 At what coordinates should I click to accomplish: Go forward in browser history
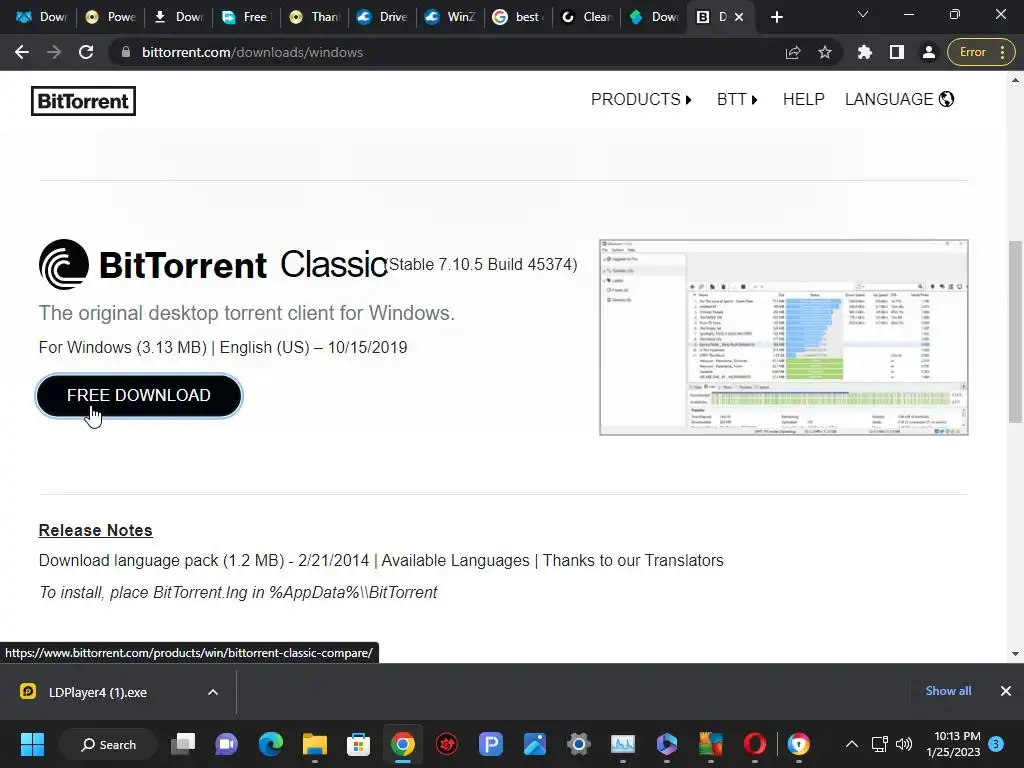[x=54, y=52]
